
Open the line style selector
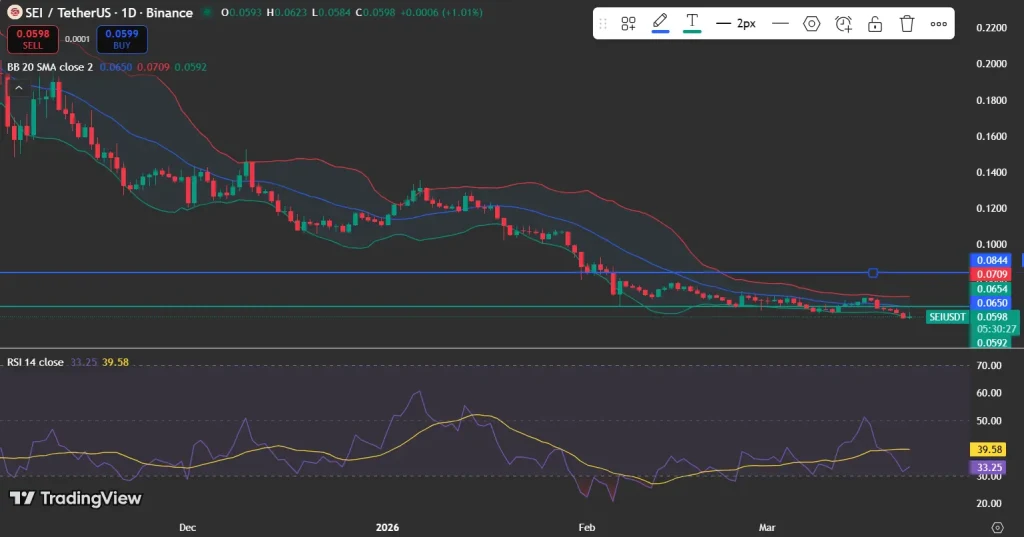(x=780, y=24)
